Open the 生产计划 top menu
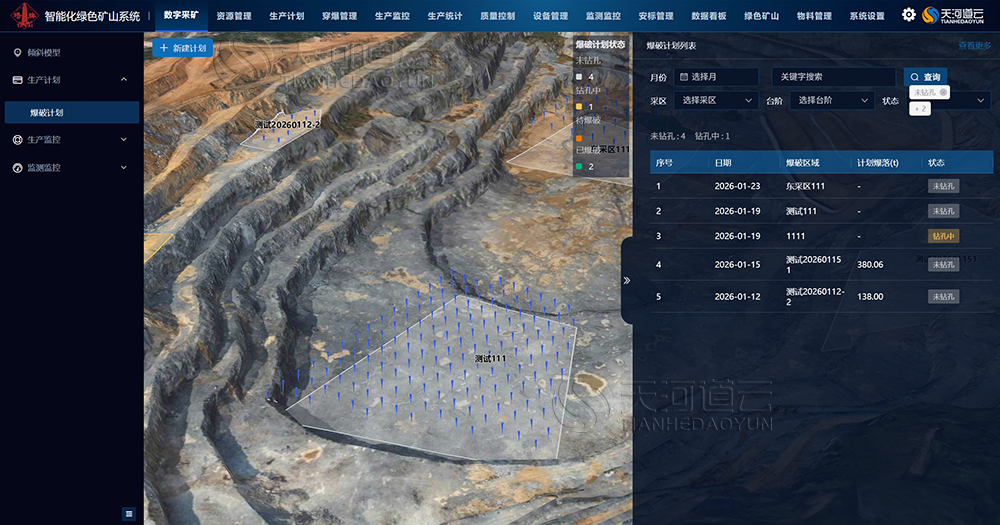Image resolution: width=1000 pixels, height=525 pixels. (286, 16)
